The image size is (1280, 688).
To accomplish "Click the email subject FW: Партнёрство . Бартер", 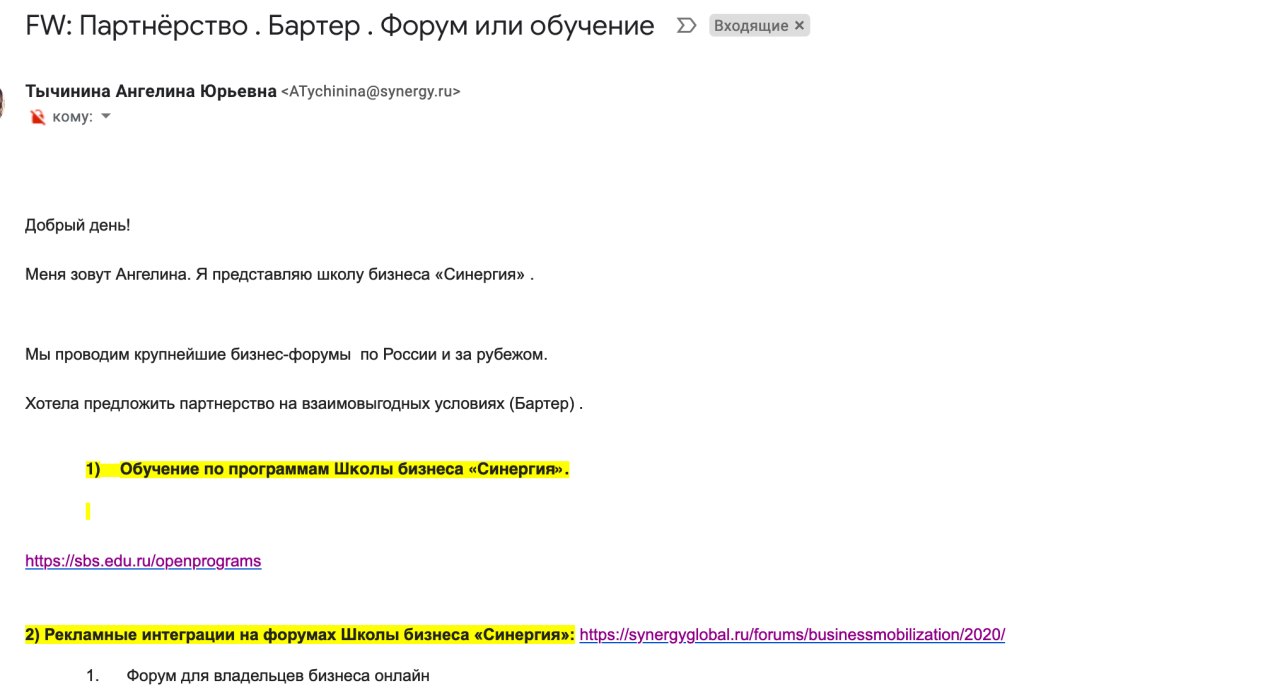I will pos(340,26).
